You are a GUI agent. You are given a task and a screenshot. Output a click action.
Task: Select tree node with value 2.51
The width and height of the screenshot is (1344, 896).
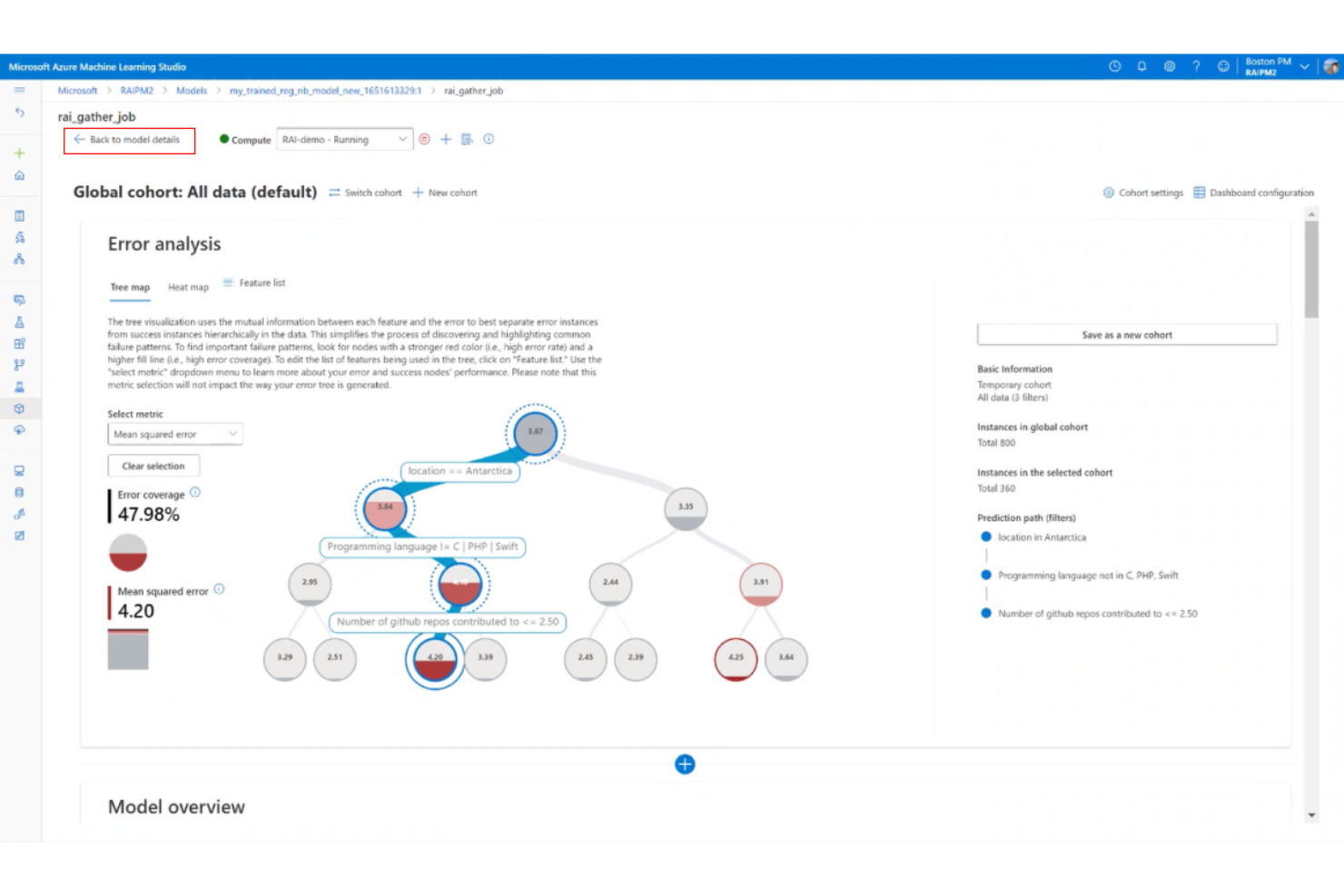coord(335,659)
